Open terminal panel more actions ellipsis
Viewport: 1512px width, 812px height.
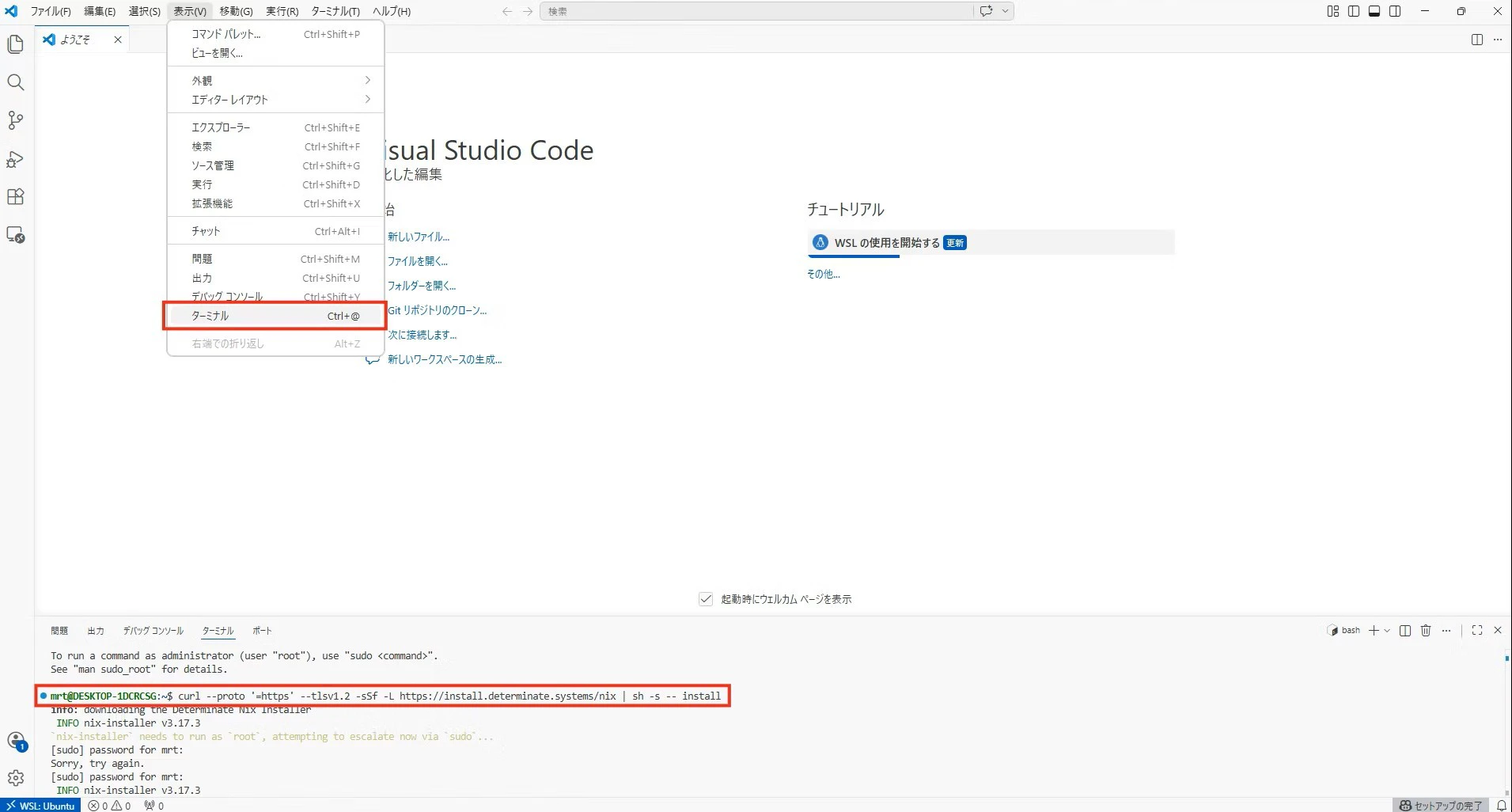pyautogui.click(x=1446, y=631)
